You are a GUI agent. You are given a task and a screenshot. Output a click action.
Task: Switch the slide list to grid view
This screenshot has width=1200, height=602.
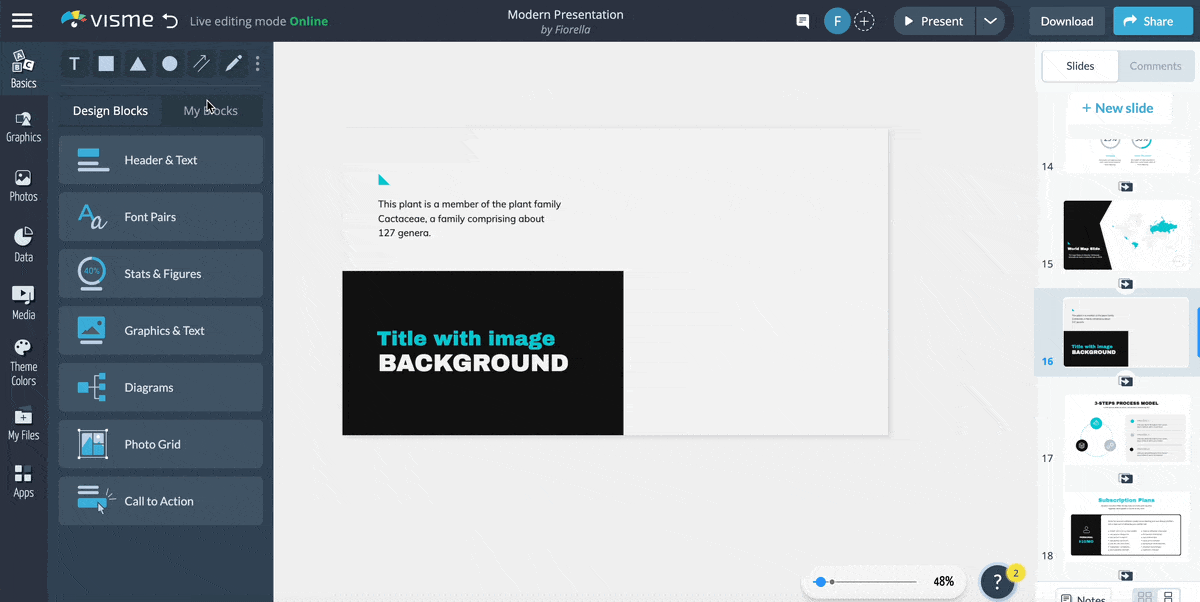click(x=1145, y=597)
